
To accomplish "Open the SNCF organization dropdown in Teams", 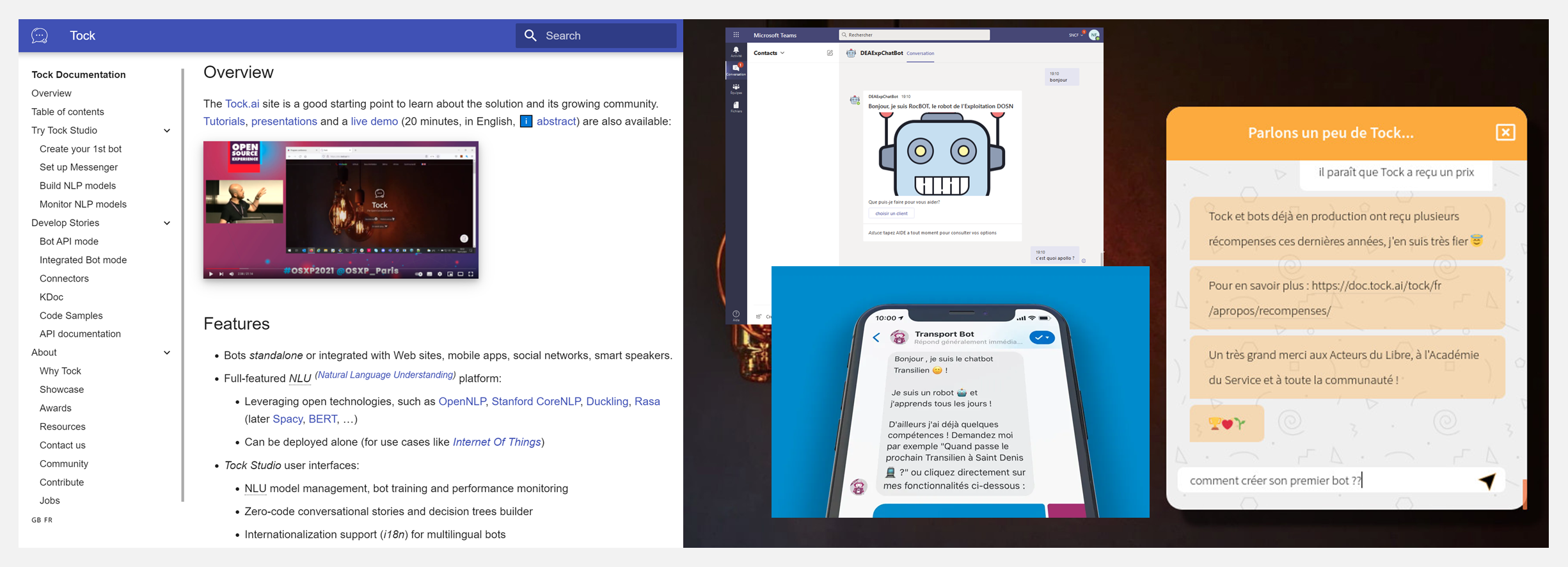I will (1075, 35).
